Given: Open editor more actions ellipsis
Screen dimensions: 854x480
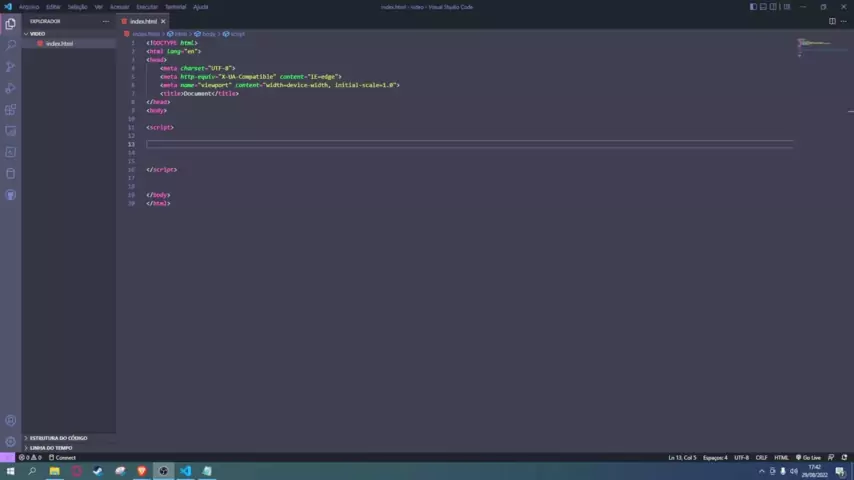Looking at the screenshot, I should (x=844, y=21).
